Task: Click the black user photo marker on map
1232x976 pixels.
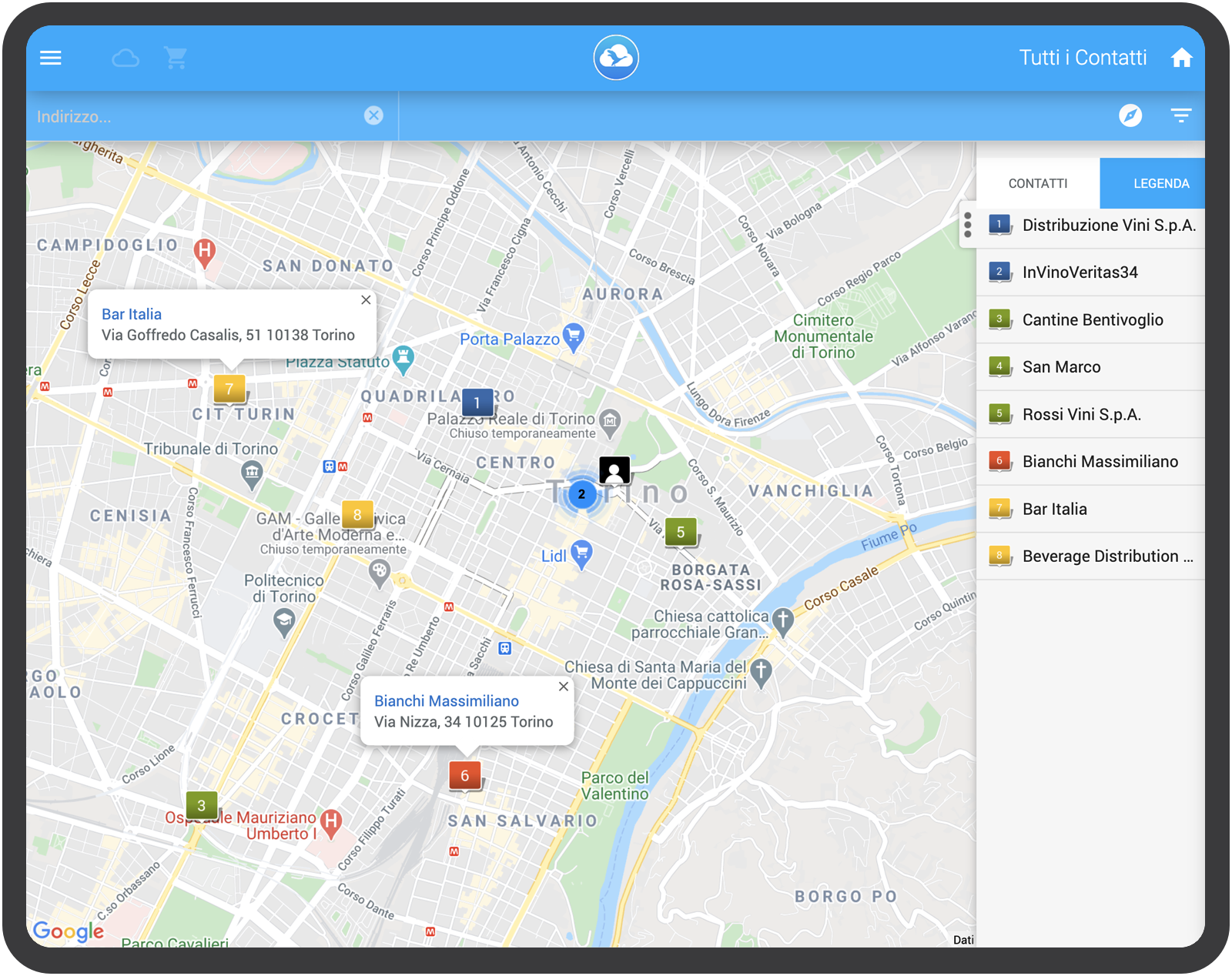Action: click(614, 470)
